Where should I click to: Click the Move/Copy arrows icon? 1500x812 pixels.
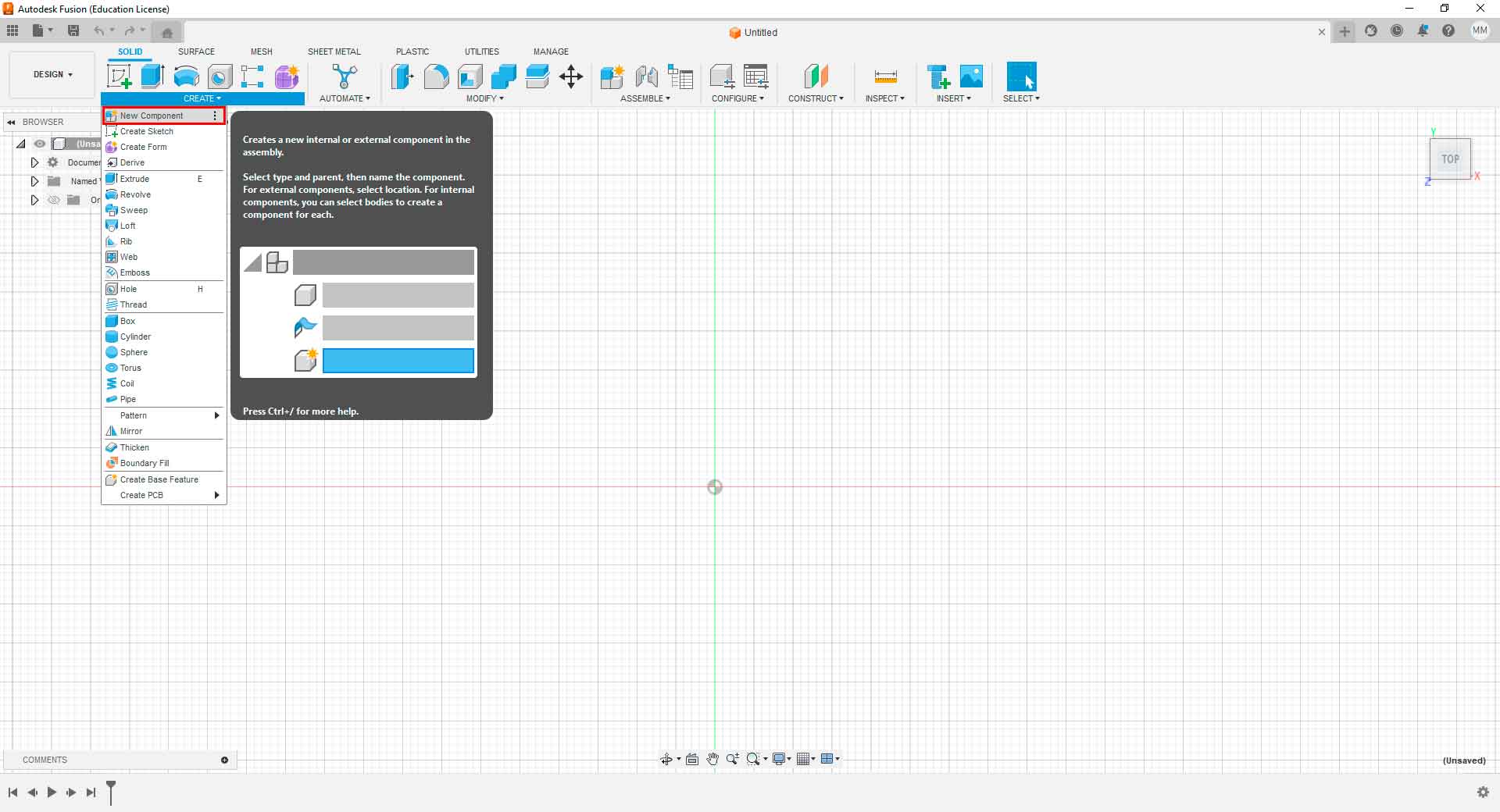coord(571,77)
